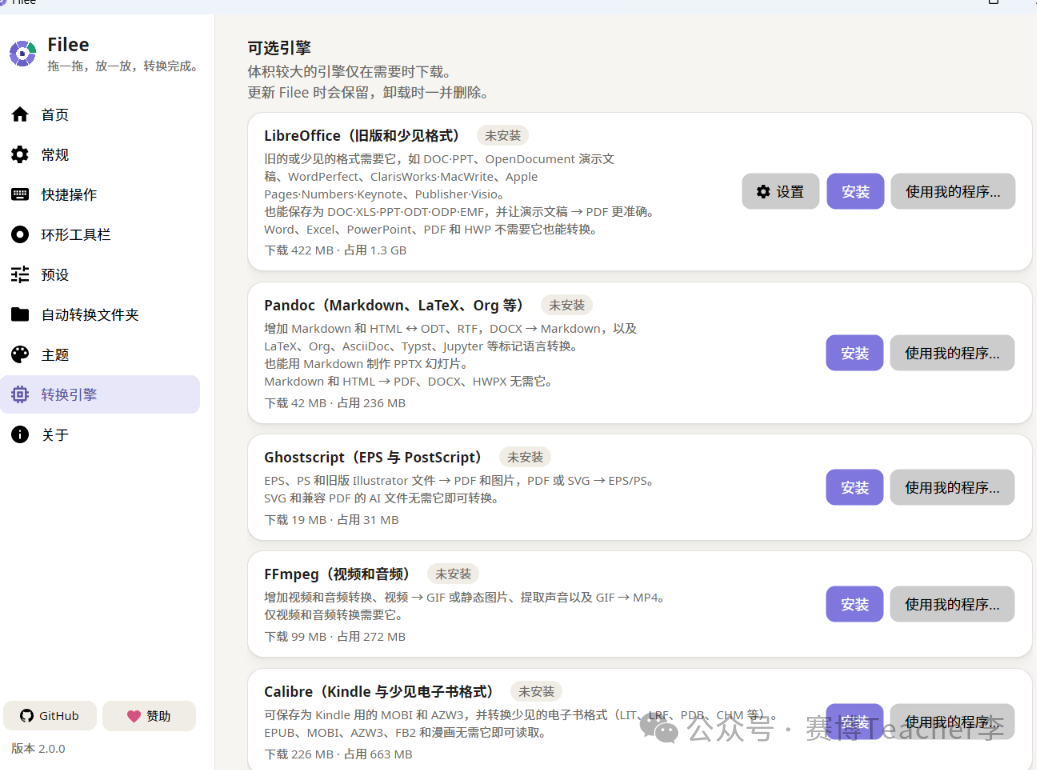Click the 可选引擎 heading

(279, 48)
